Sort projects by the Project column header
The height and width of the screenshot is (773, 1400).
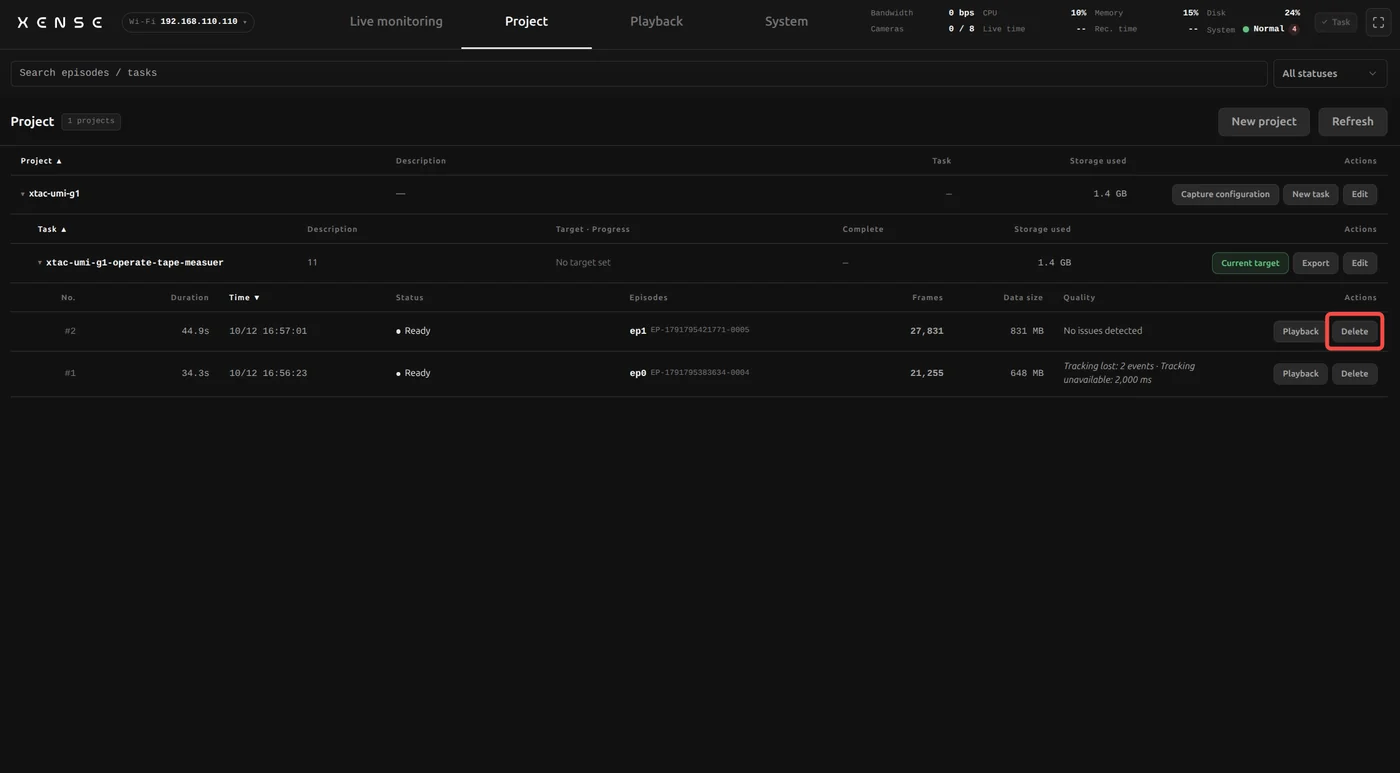tap(41, 161)
